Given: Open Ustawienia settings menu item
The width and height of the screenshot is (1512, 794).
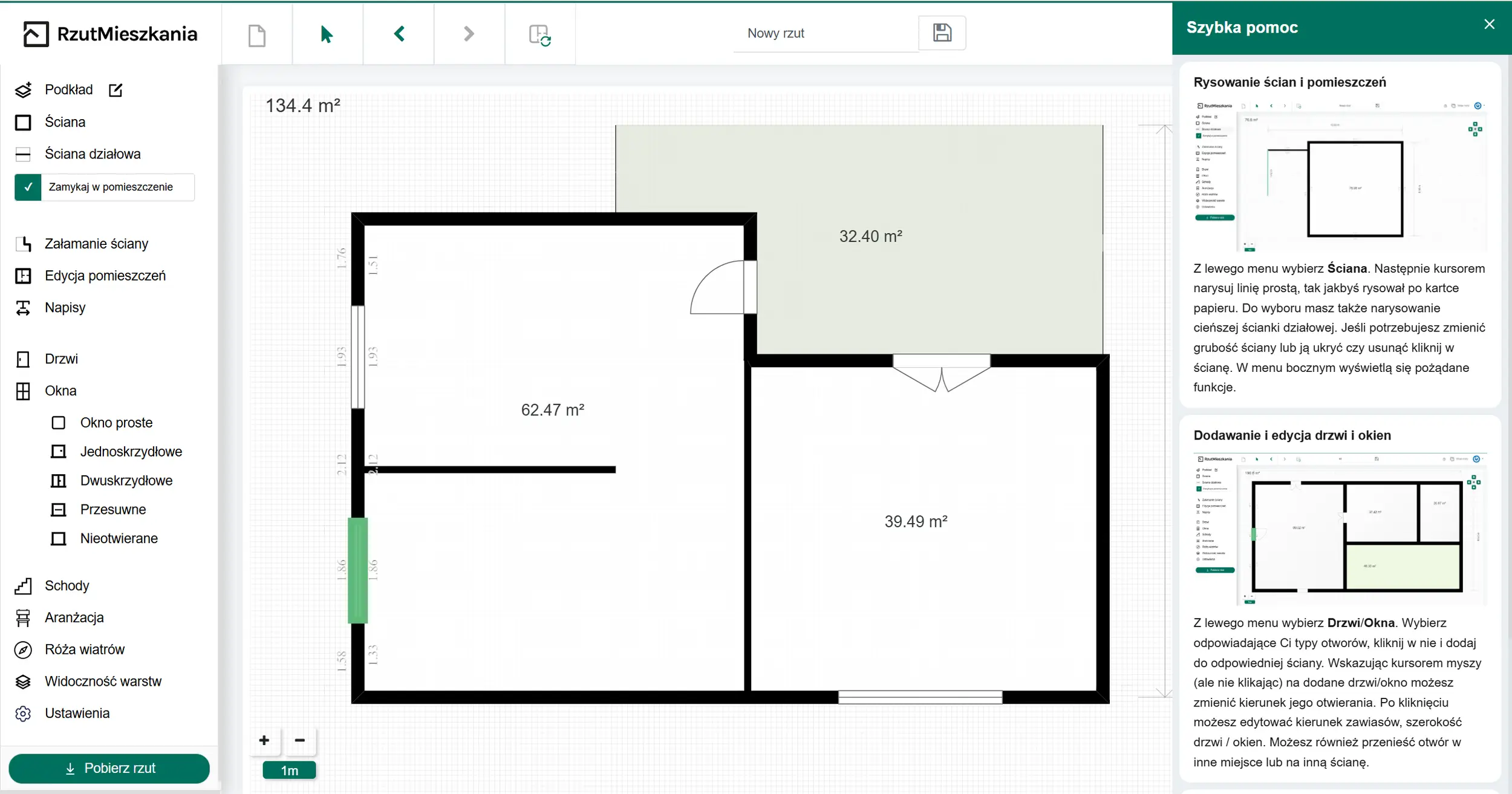Looking at the screenshot, I should coord(77,713).
